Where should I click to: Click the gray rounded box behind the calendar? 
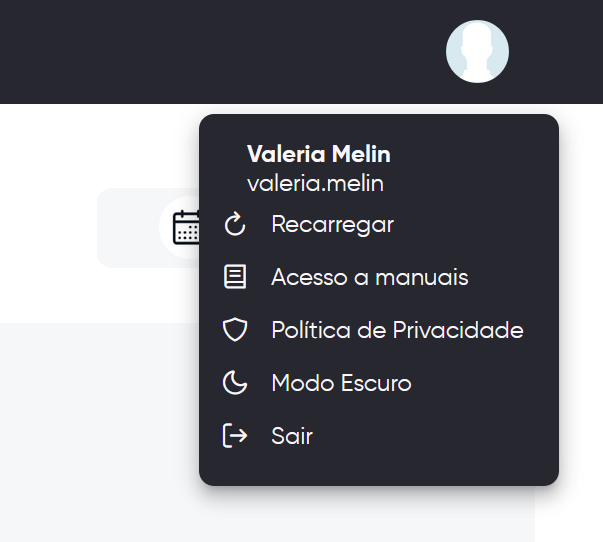pyautogui.click(x=128, y=228)
